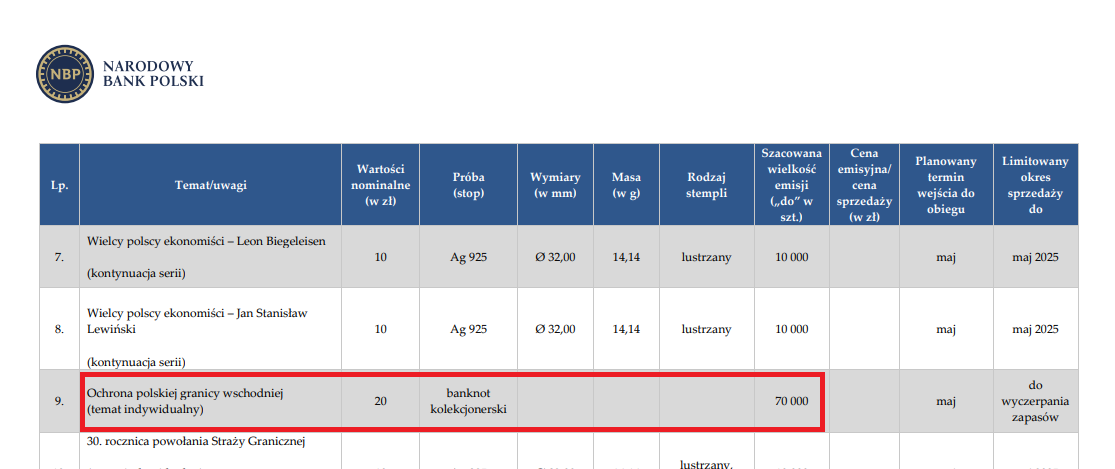Viewport: 1115px width, 469px height.
Task: Click the "Planowany termin wejścia do obiegu" header
Action: 945,185
